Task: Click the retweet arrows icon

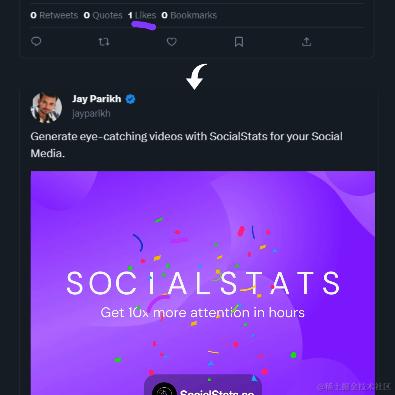Action: point(104,42)
